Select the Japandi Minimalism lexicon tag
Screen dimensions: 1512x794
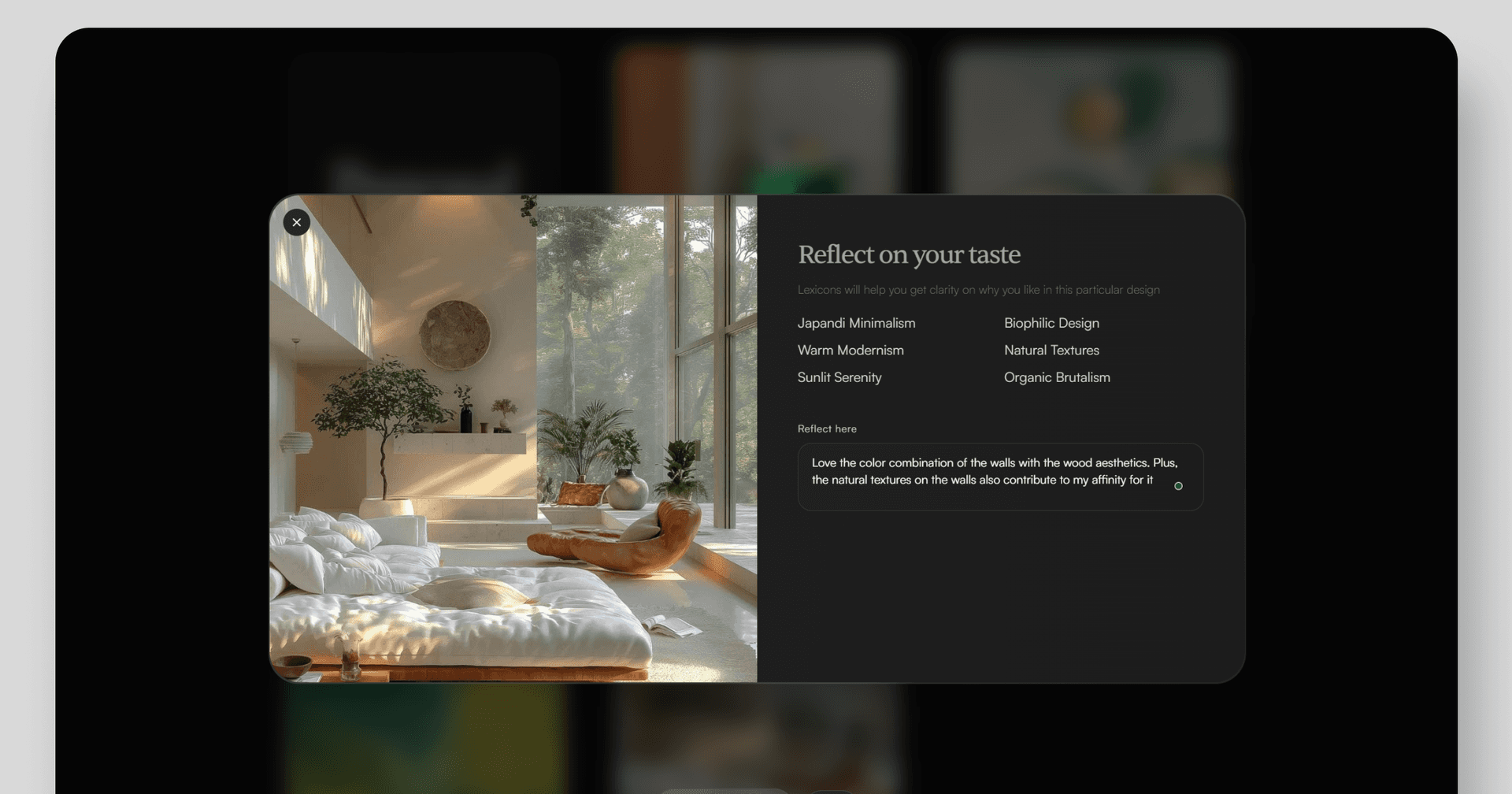pos(856,323)
